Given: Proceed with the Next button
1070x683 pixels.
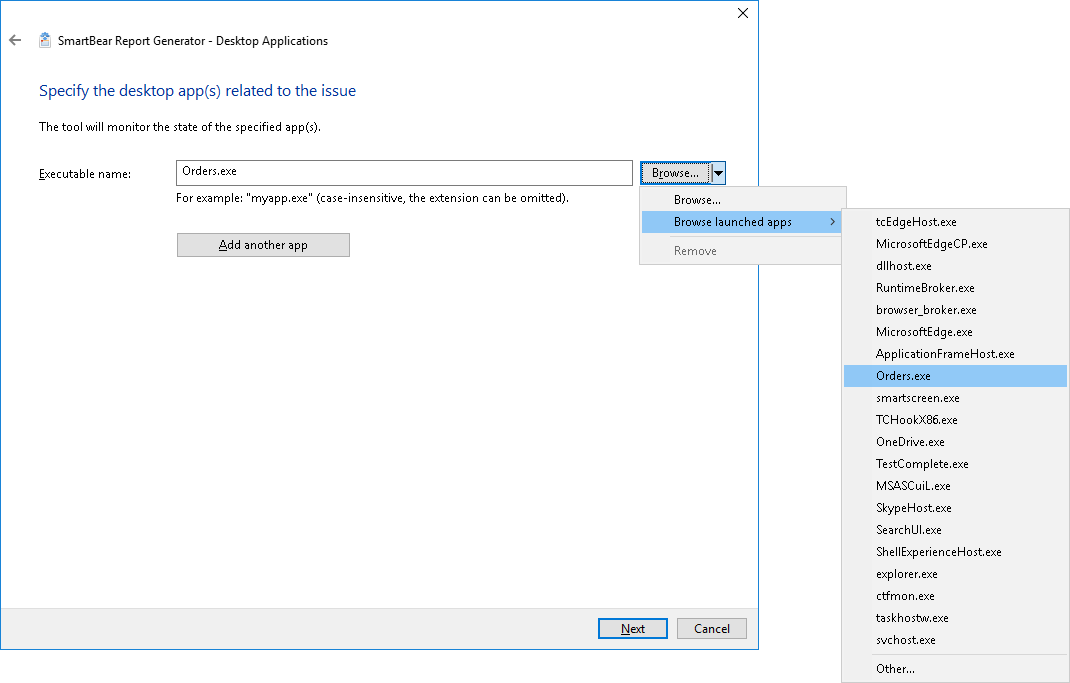Looking at the screenshot, I should [632, 628].
